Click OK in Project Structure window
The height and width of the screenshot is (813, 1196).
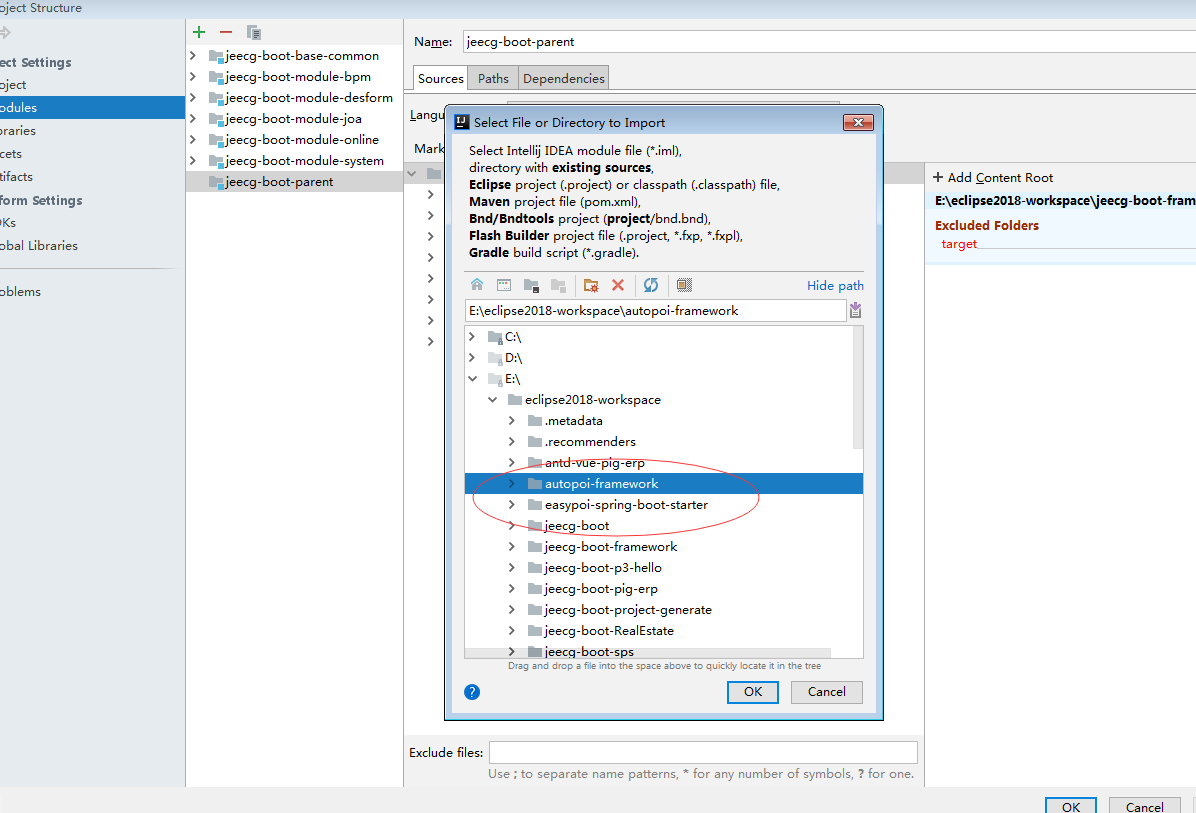[1071, 806]
